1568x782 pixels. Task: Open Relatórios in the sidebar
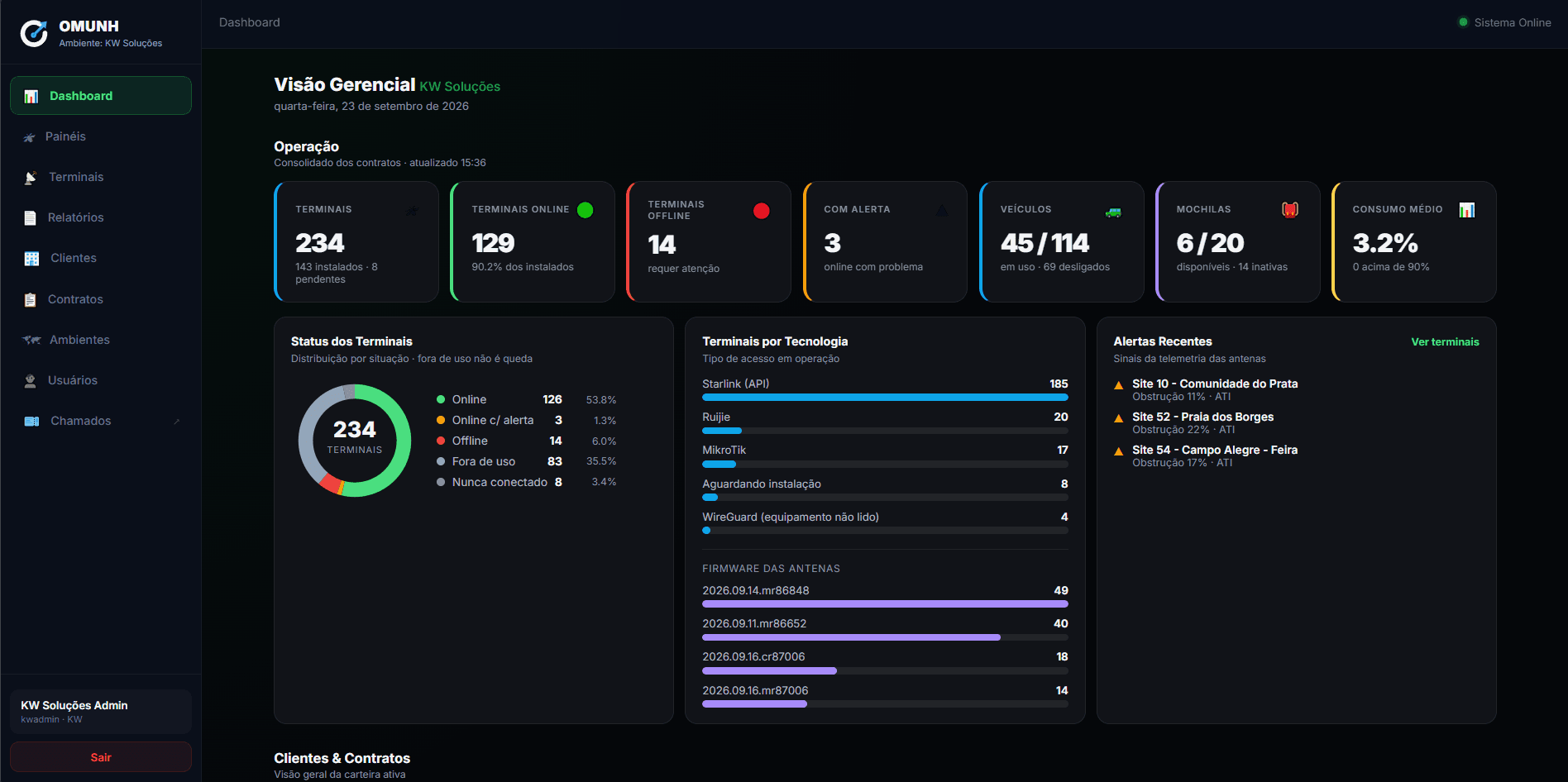coord(101,217)
